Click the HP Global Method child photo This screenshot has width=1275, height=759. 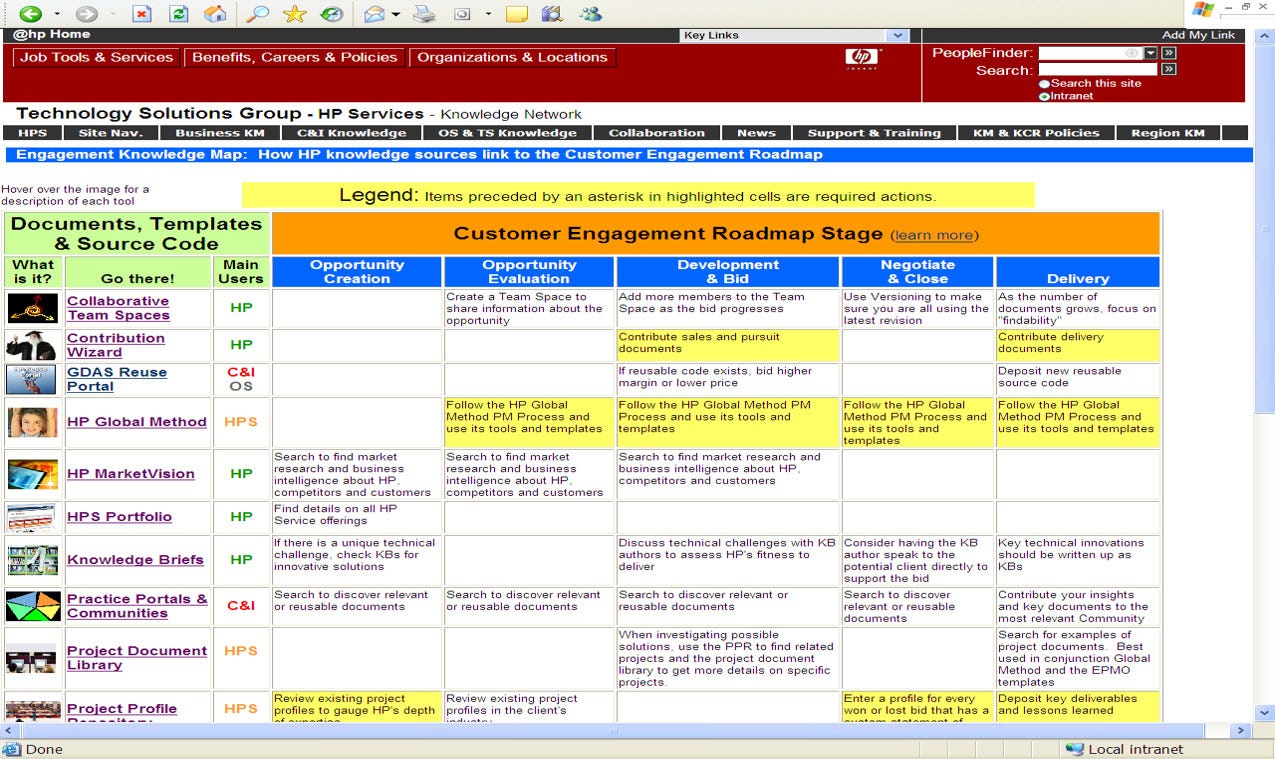[32, 422]
